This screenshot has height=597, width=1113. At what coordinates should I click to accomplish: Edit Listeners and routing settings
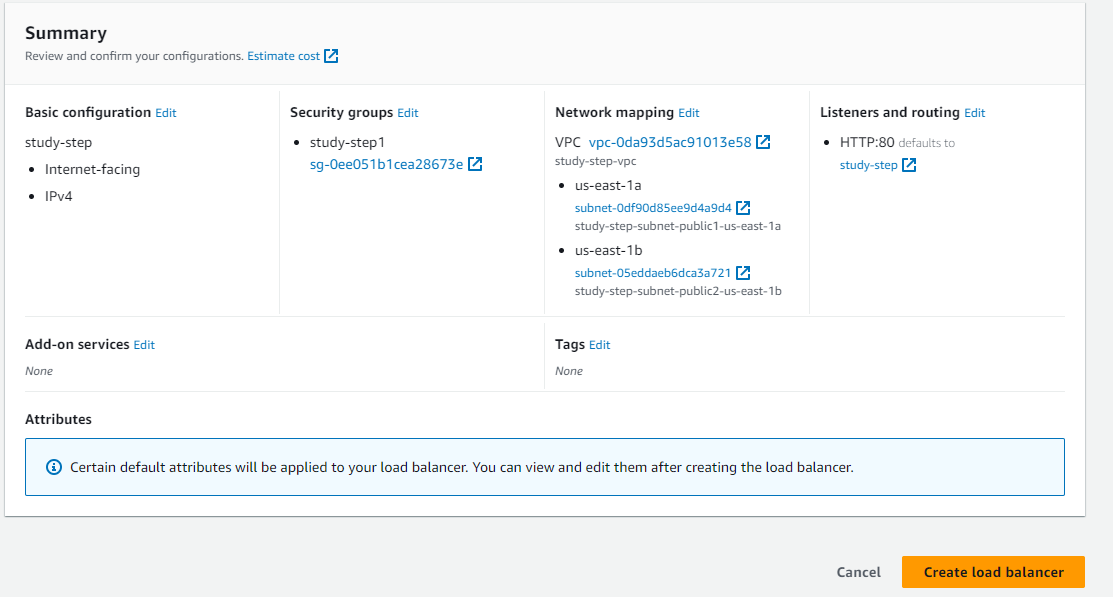coord(975,113)
